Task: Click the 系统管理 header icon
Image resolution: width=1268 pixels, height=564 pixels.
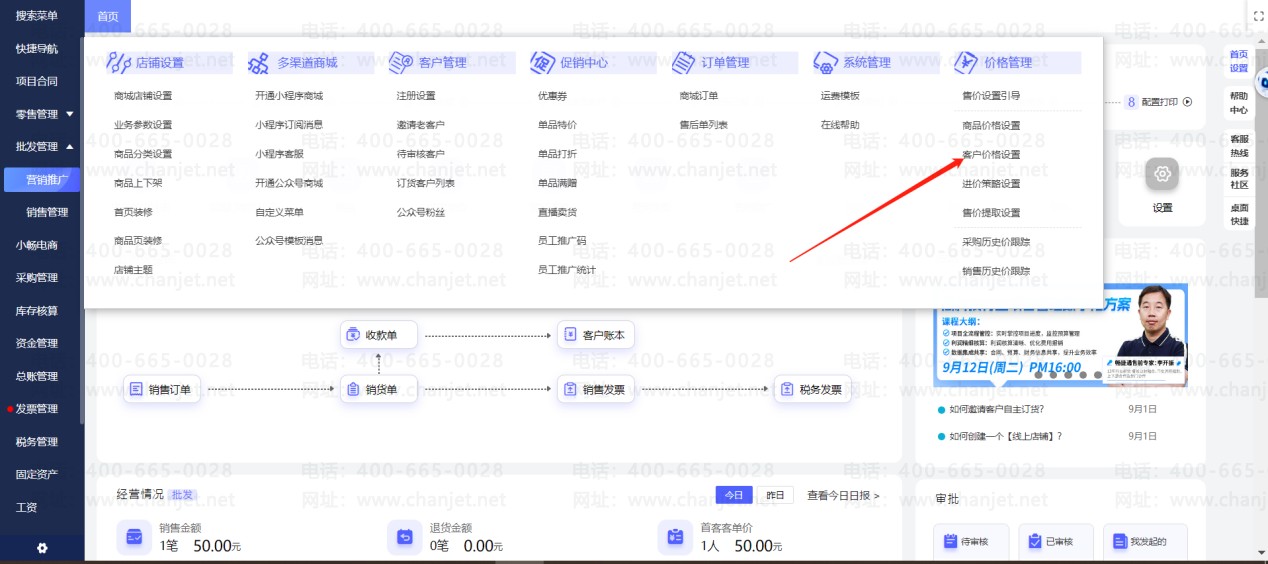Action: (x=826, y=63)
